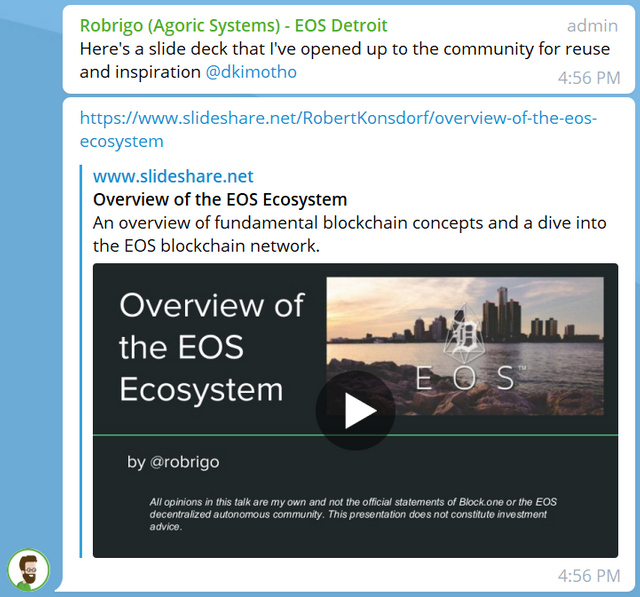Image resolution: width=640 pixels, height=597 pixels.
Task: Click the slide disclaimer text about opinions
Action: click(353, 514)
